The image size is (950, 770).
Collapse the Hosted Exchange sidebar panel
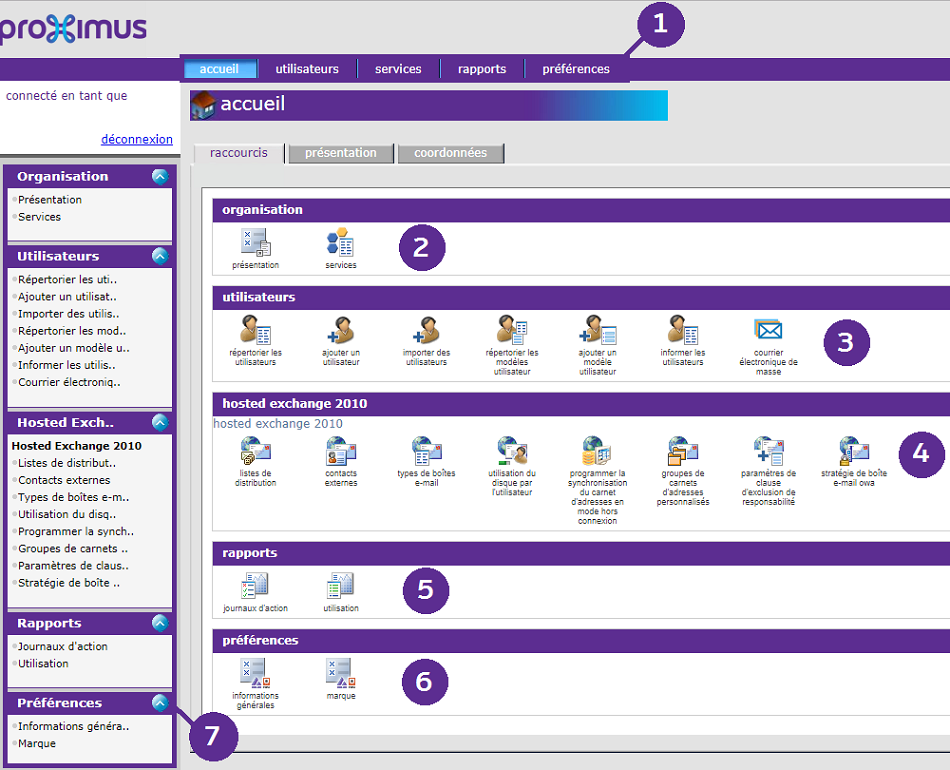[x=160, y=422]
